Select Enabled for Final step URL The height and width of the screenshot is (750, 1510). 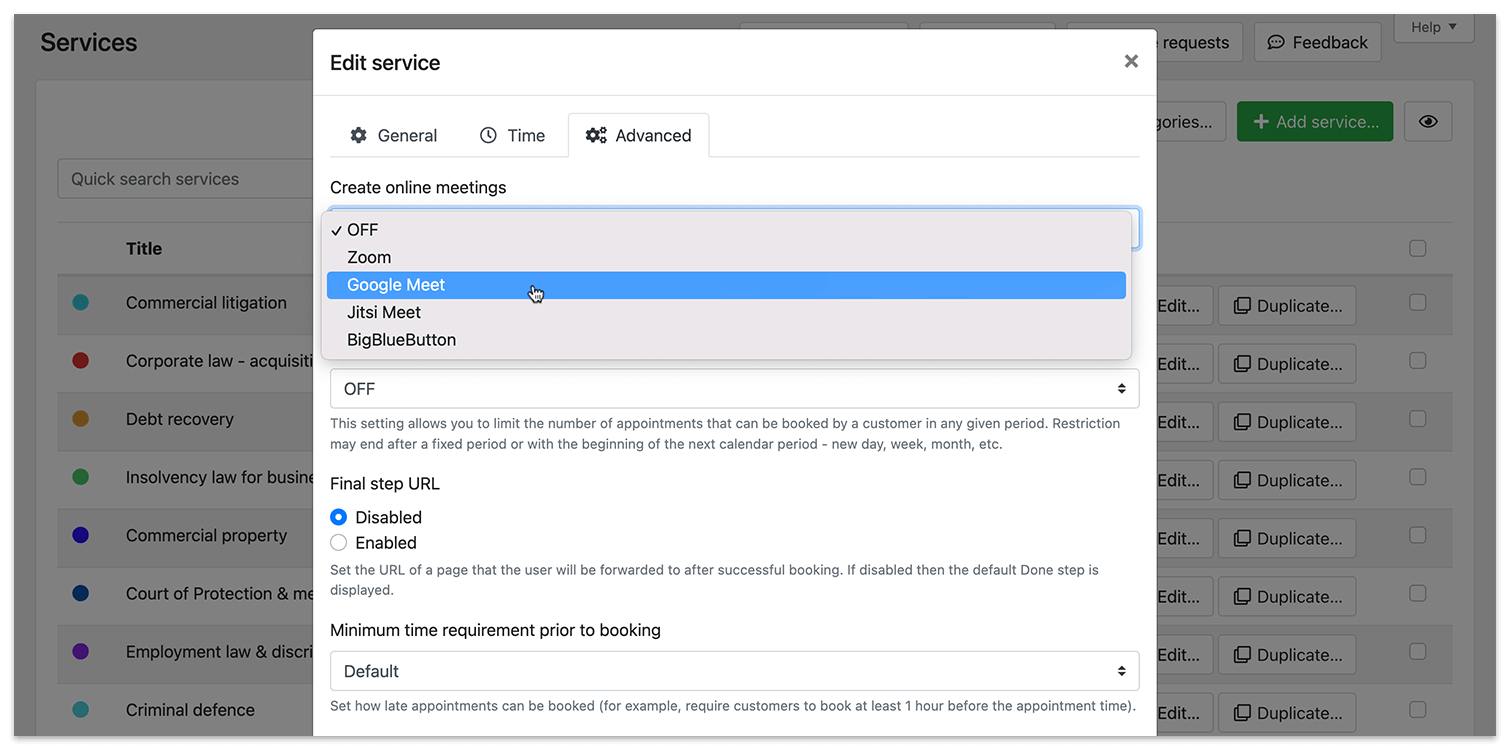click(339, 543)
